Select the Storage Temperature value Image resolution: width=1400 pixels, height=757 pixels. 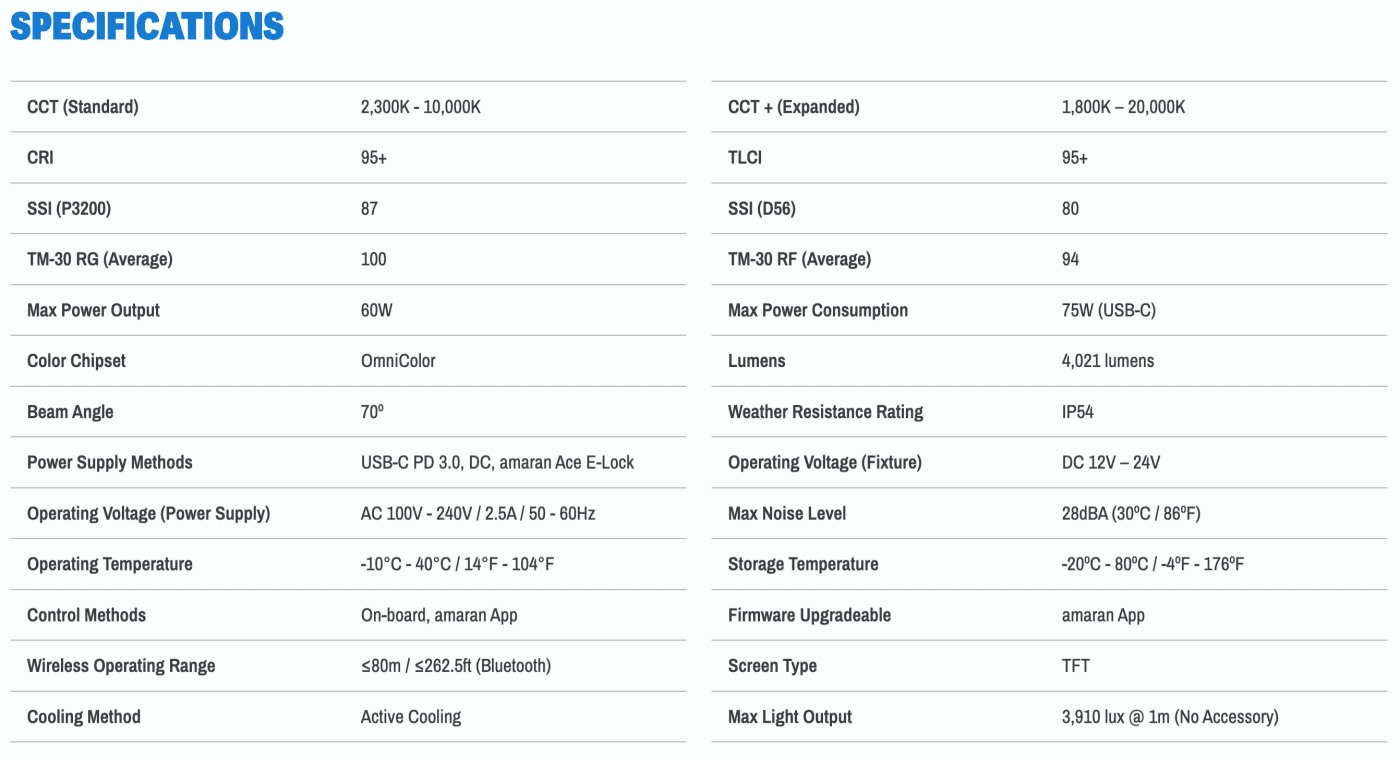pyautogui.click(x=1152, y=565)
